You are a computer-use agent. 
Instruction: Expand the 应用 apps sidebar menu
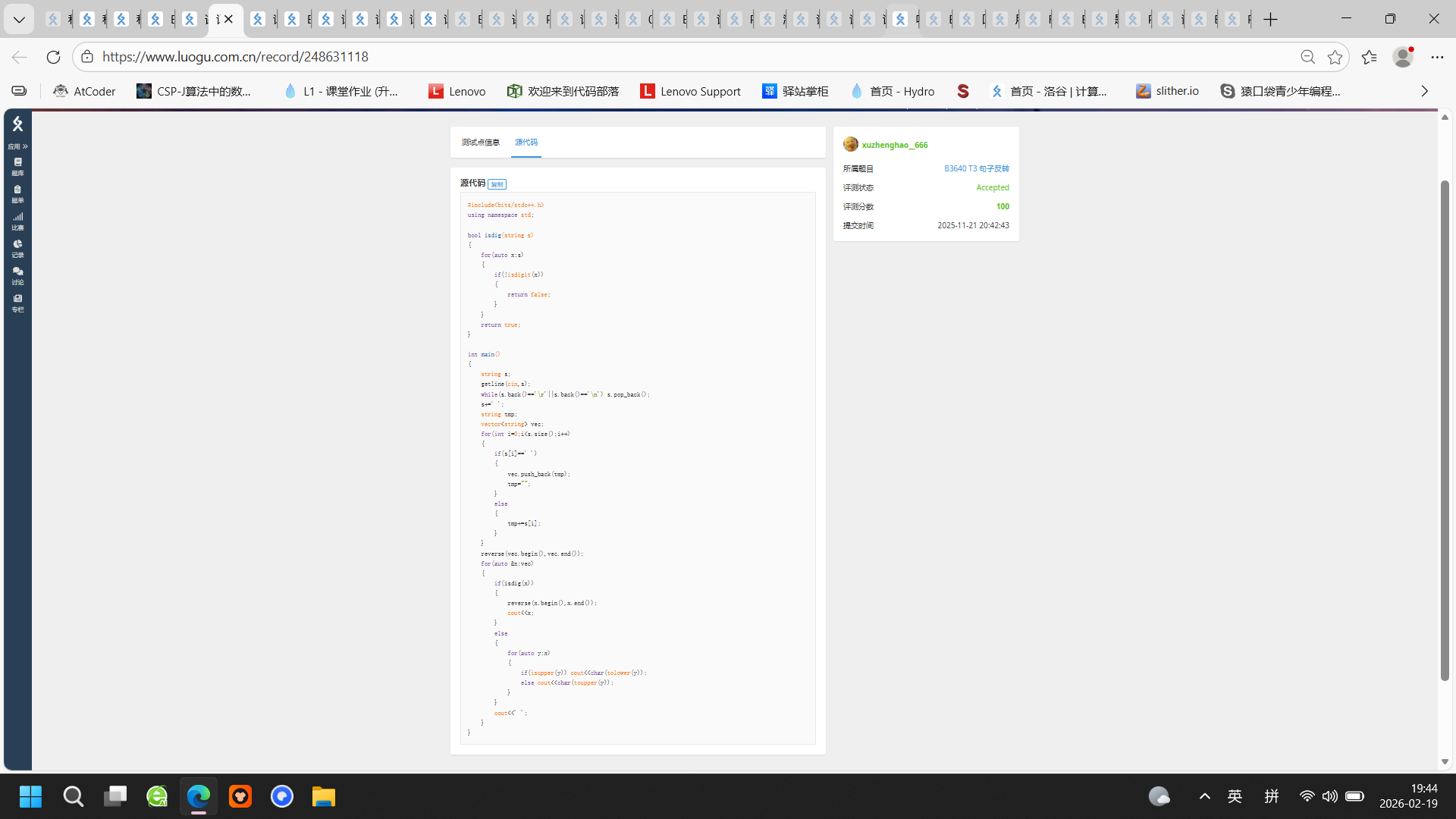click(x=17, y=146)
